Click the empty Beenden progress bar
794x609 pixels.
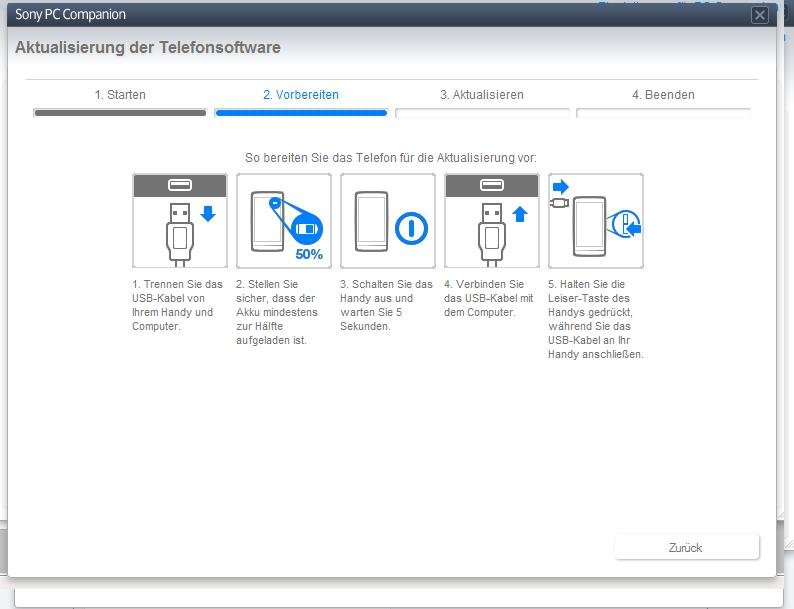point(663,113)
